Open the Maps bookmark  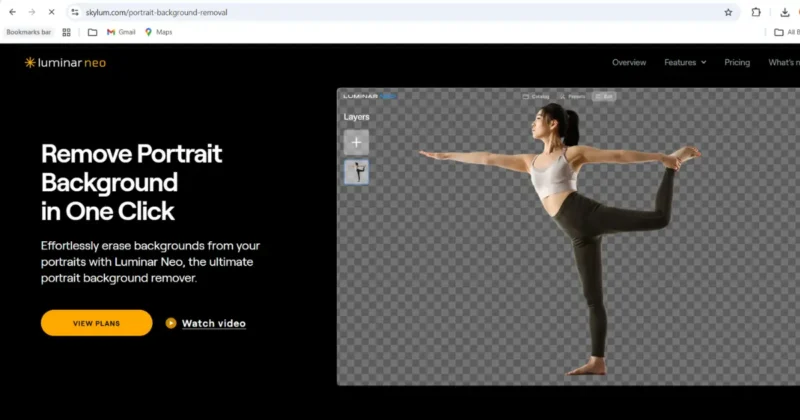click(x=158, y=32)
